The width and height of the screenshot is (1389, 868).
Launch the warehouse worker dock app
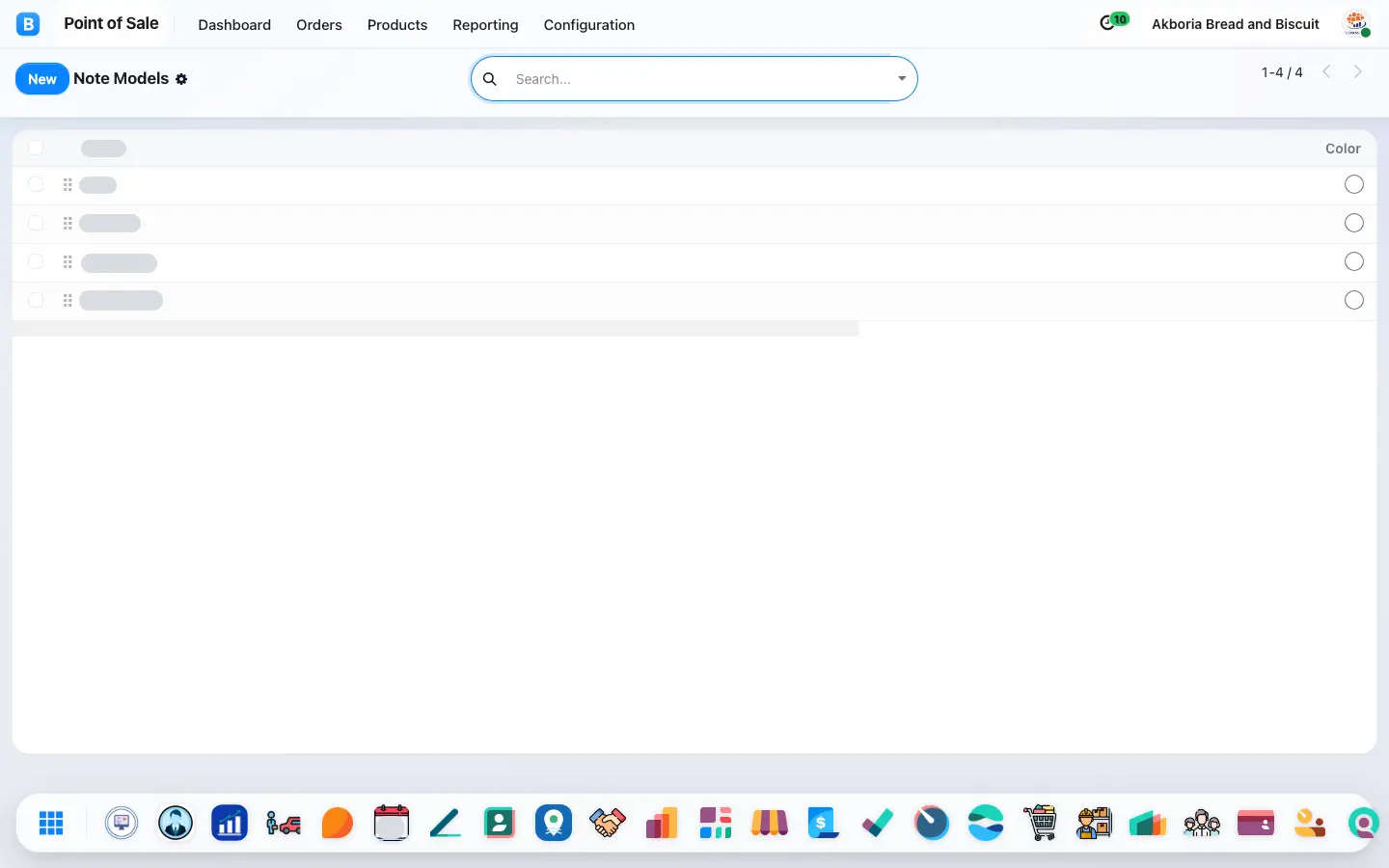click(1094, 823)
